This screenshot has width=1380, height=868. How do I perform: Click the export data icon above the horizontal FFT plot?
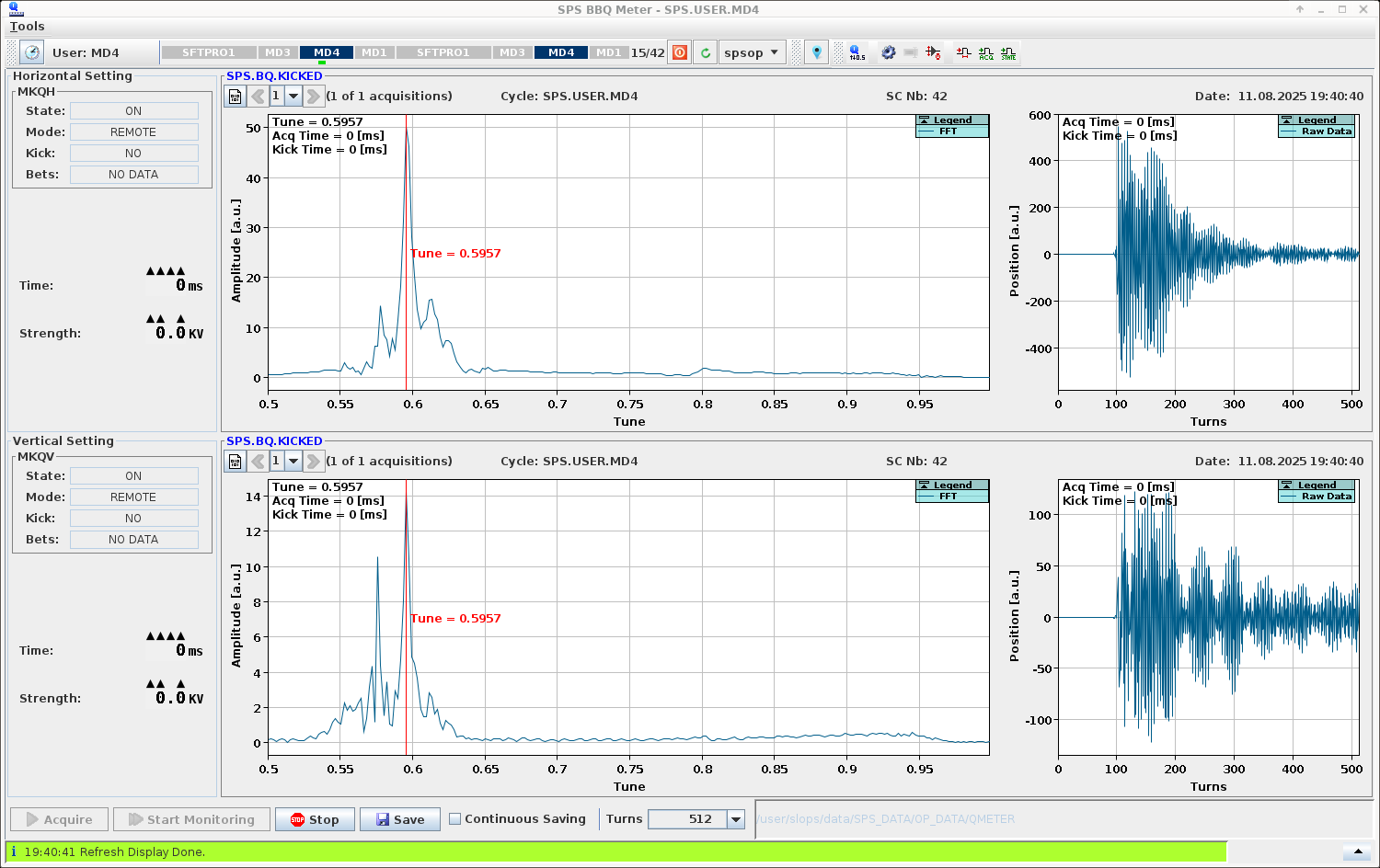tap(236, 96)
